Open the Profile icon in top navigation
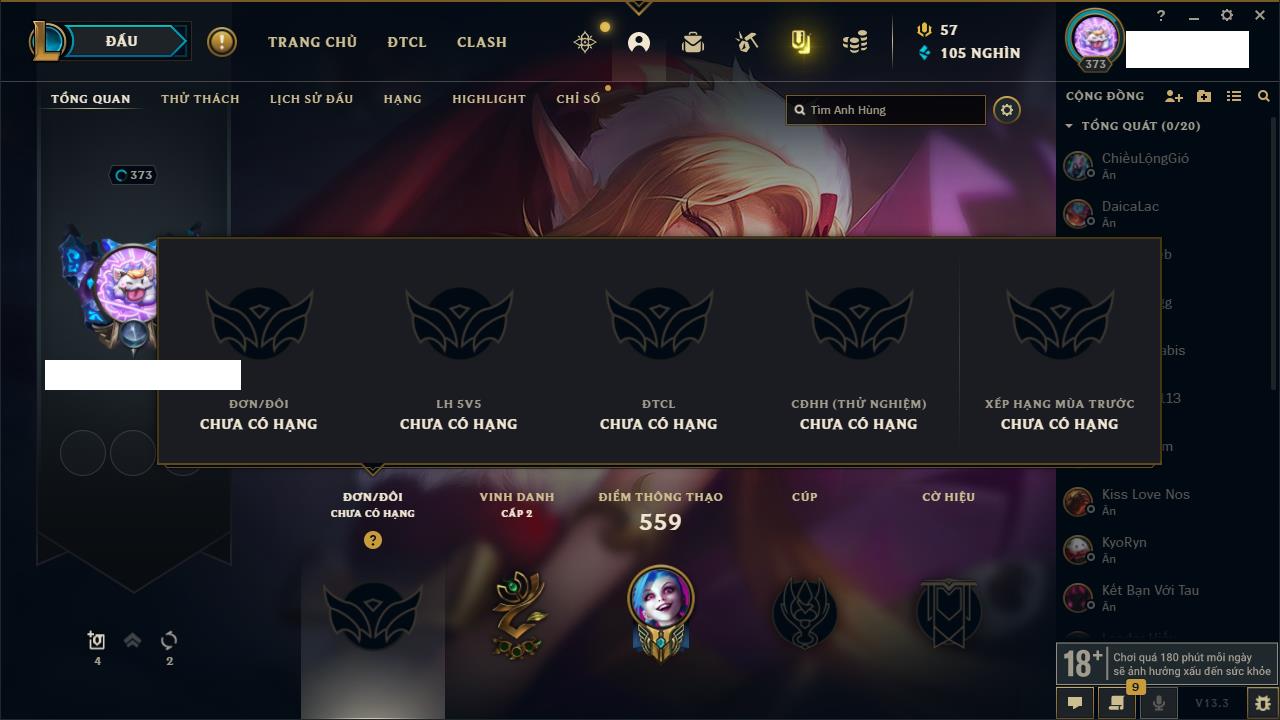1280x720 pixels. point(639,42)
